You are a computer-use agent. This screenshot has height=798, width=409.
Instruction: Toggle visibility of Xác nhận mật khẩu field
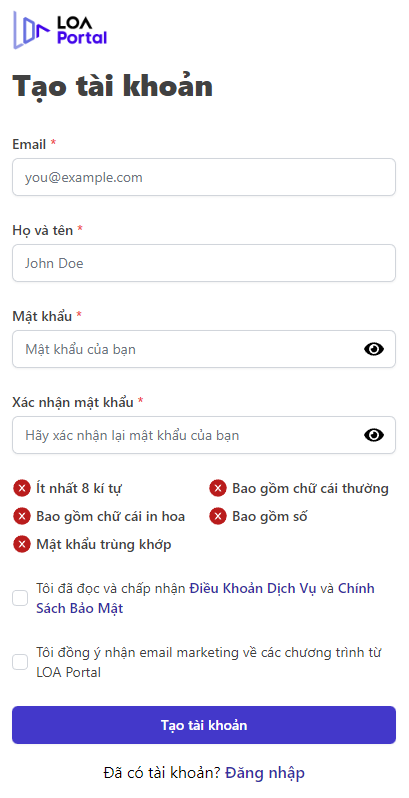pyautogui.click(x=374, y=435)
